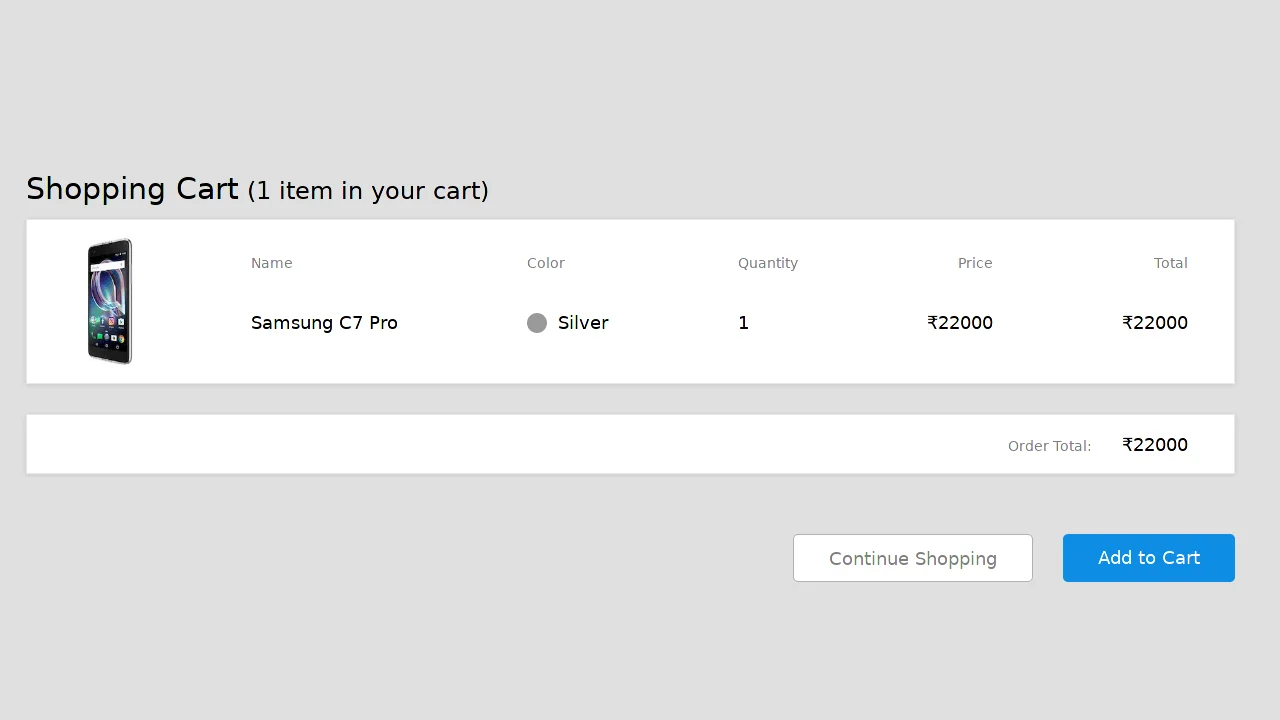Click the quantity value field
This screenshot has width=1280, height=720.
pos(743,322)
